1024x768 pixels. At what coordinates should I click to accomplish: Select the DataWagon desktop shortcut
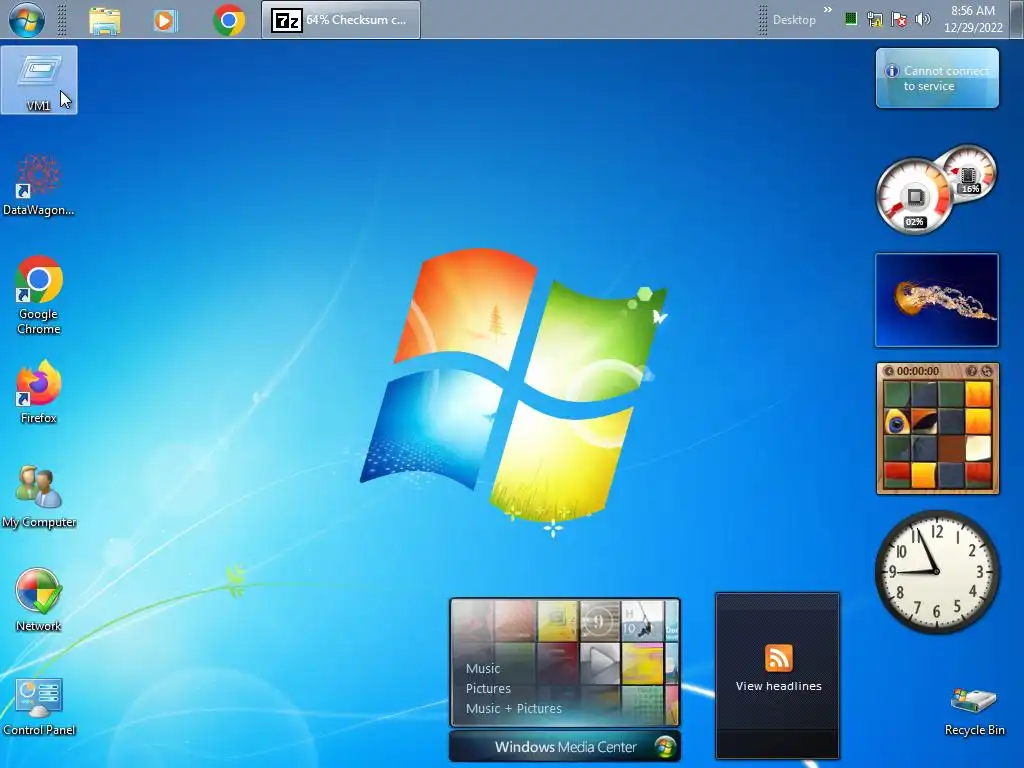(39, 185)
